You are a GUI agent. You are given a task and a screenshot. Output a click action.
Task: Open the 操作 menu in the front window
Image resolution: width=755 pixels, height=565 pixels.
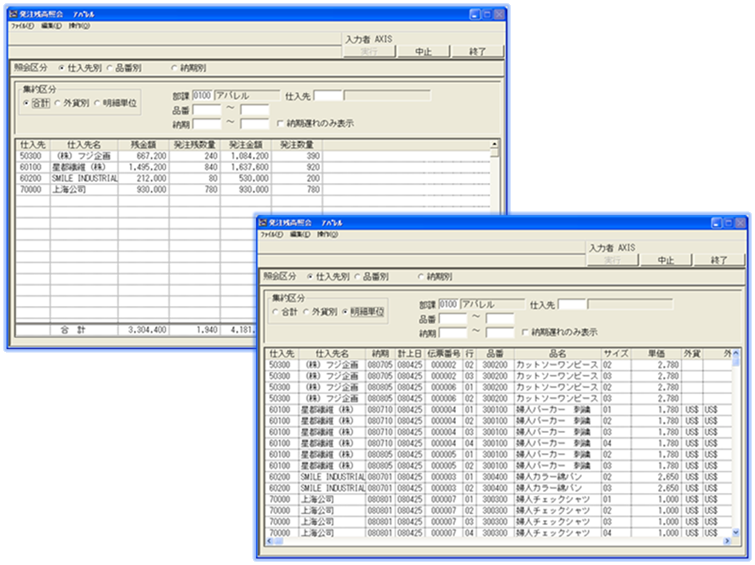(327, 235)
